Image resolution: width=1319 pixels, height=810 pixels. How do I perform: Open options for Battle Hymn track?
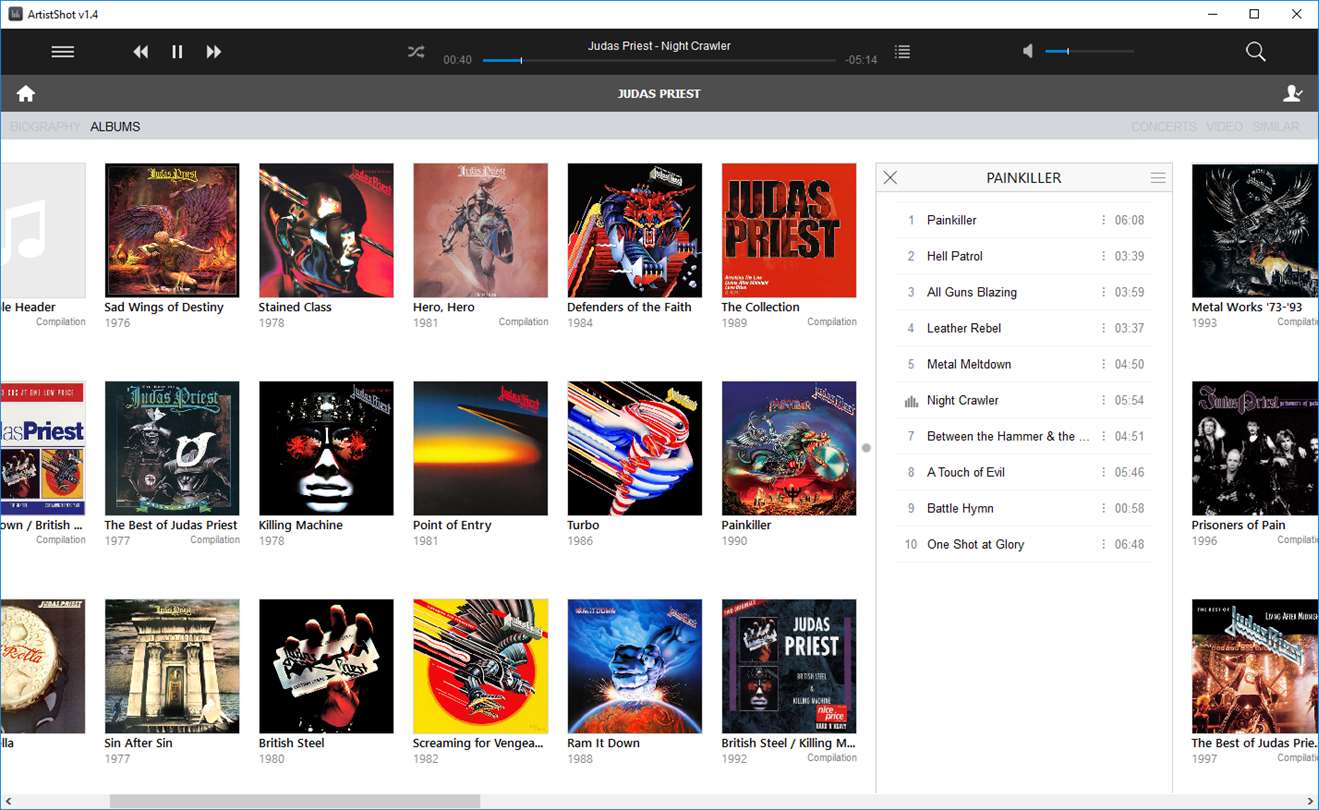[1104, 508]
